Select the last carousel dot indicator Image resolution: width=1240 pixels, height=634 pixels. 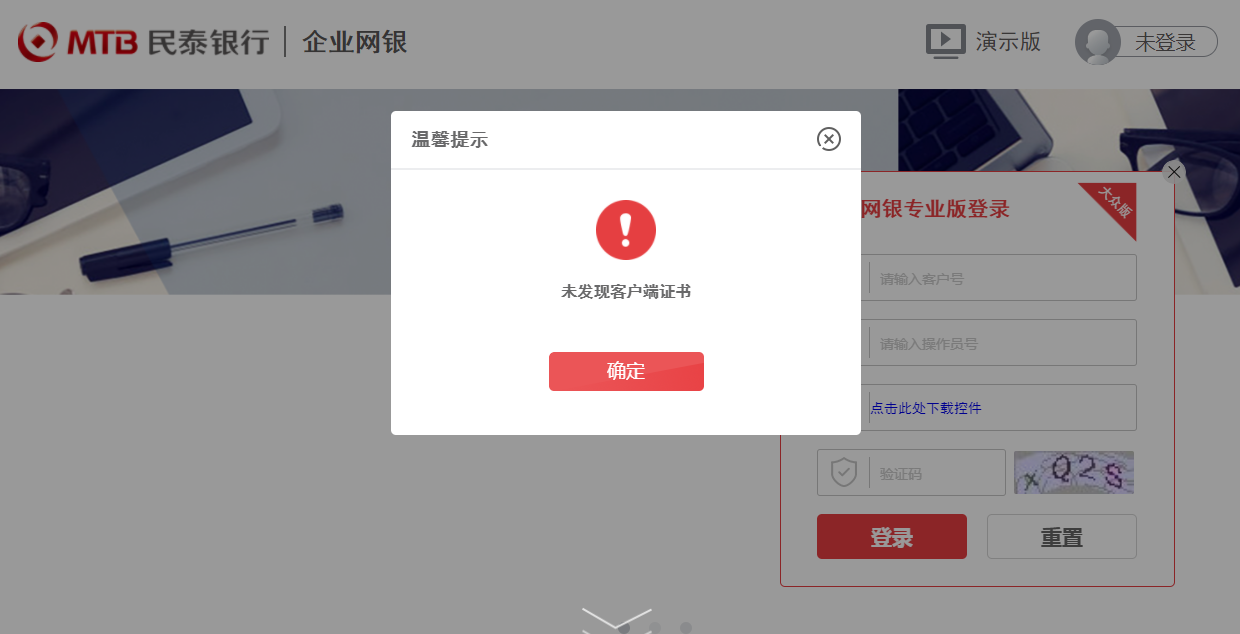click(686, 628)
